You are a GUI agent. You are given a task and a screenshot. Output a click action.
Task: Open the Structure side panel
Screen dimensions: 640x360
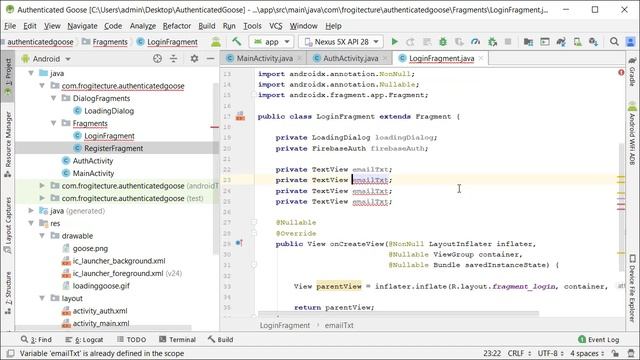point(8,292)
